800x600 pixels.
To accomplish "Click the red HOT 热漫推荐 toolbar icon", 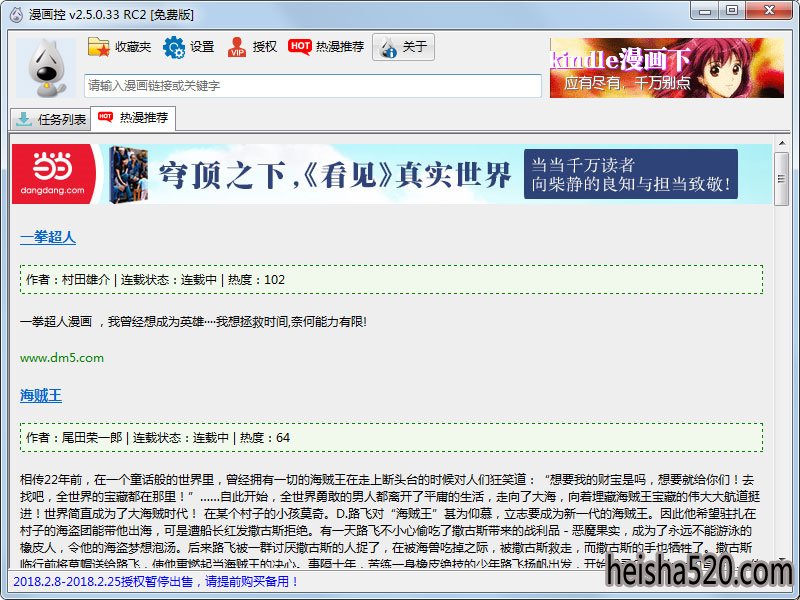I will point(299,46).
